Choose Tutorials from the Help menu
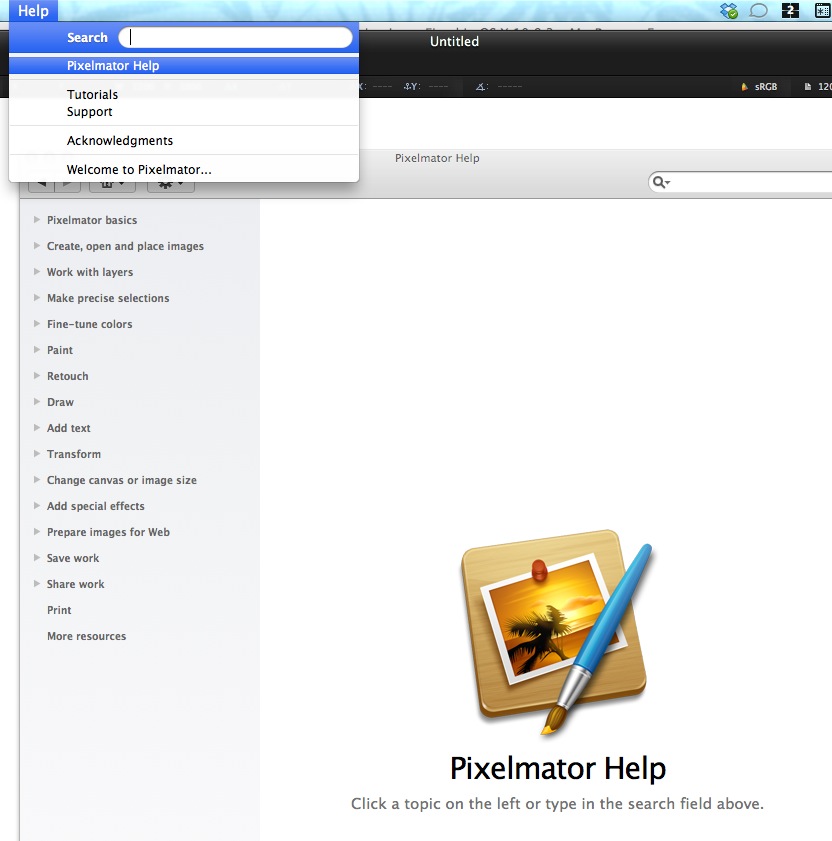This screenshot has width=832, height=841. point(184,94)
